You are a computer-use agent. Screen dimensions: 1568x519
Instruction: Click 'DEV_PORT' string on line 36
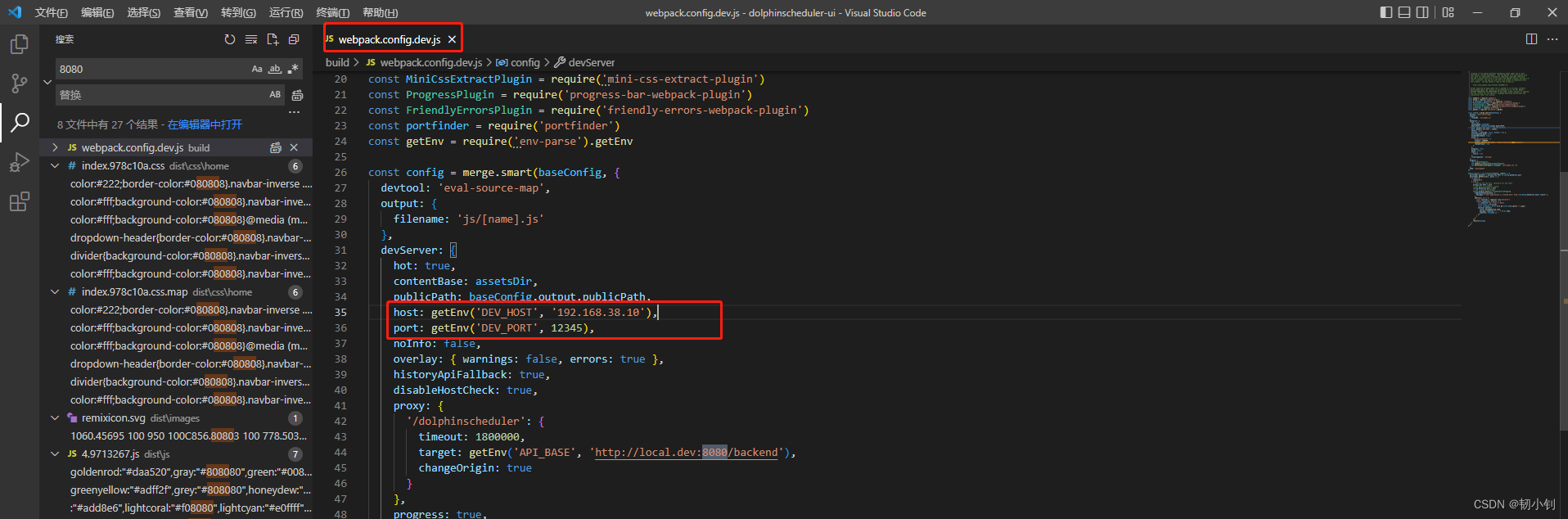coord(507,328)
